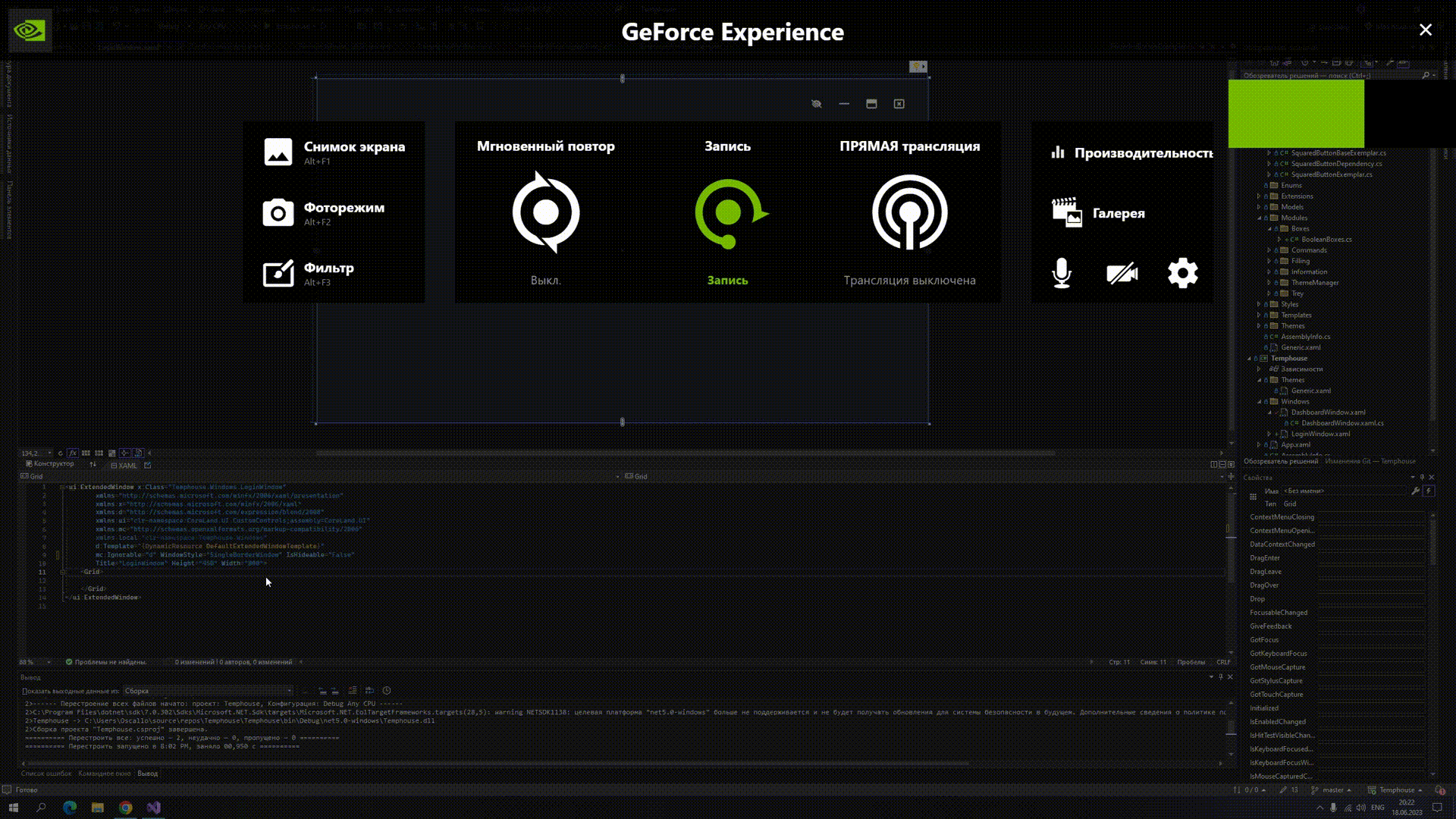
Task: Open the Сборка output source dropdown
Action: tap(208, 691)
